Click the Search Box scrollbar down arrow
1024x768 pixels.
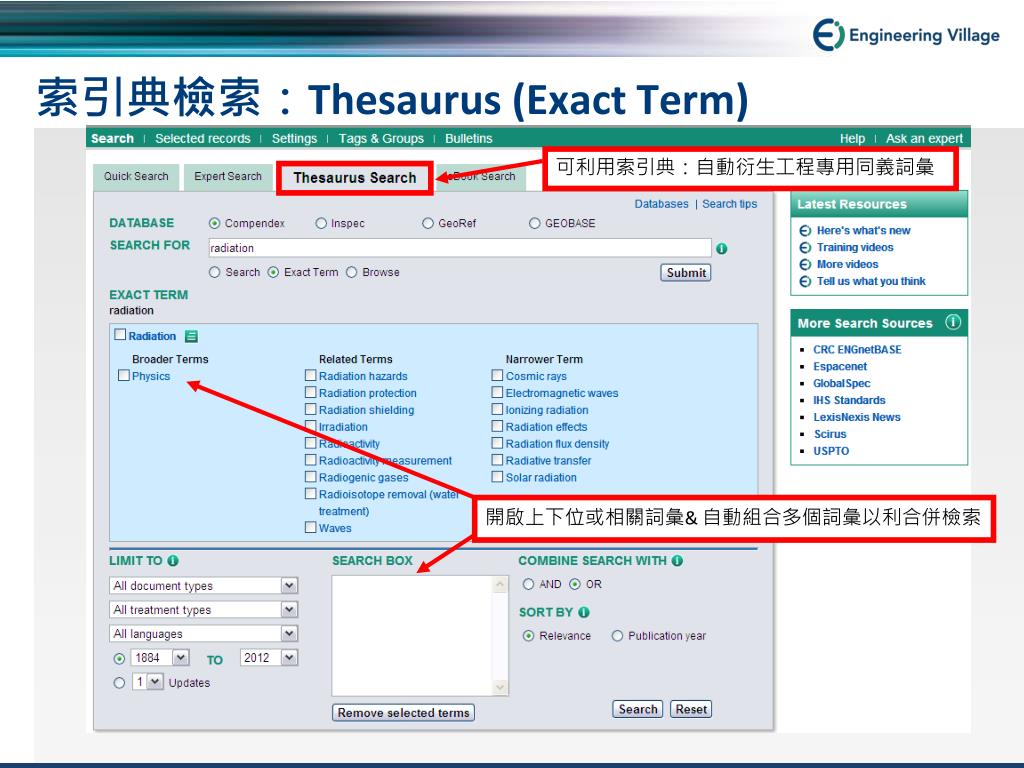500,688
